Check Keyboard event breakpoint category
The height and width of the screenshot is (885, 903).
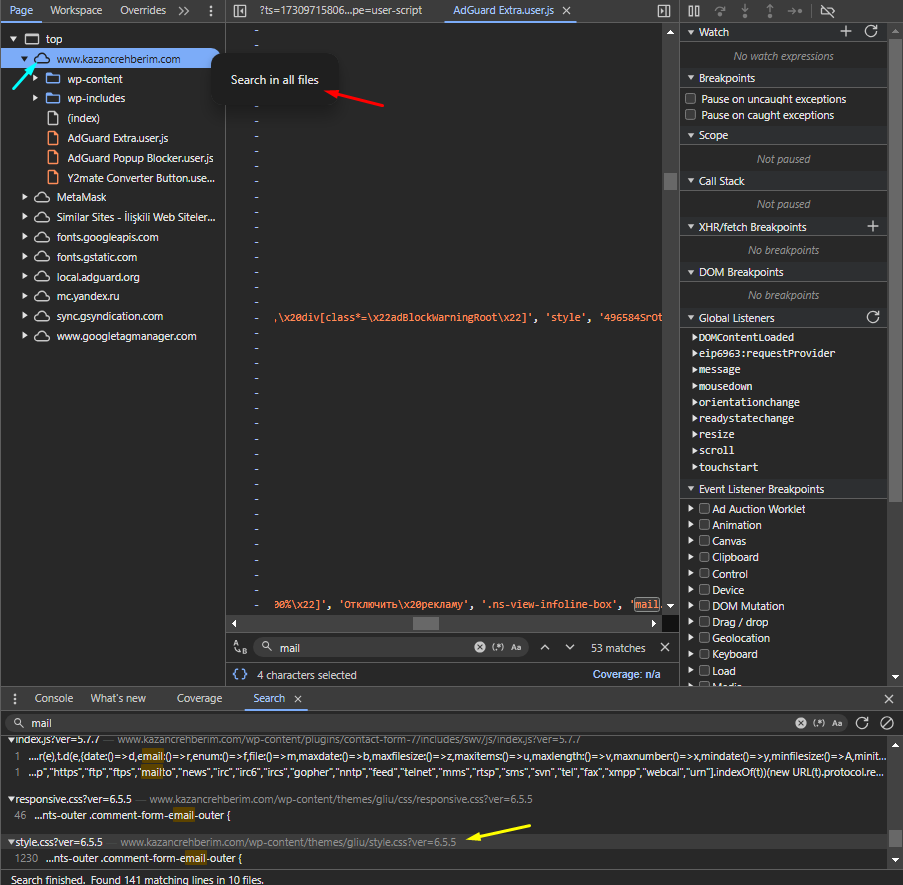[x=704, y=654]
